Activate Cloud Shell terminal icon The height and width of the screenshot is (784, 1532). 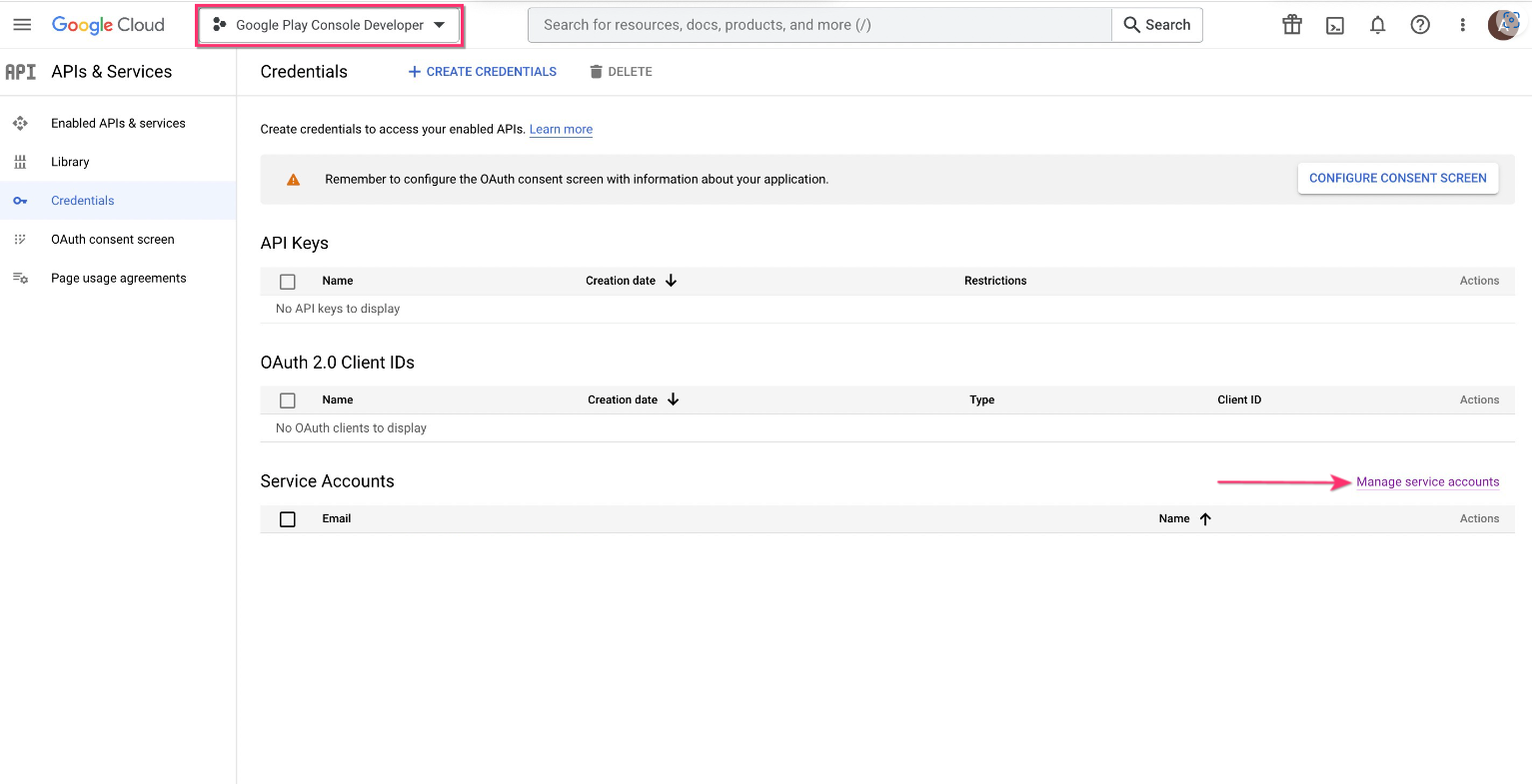tap(1335, 25)
